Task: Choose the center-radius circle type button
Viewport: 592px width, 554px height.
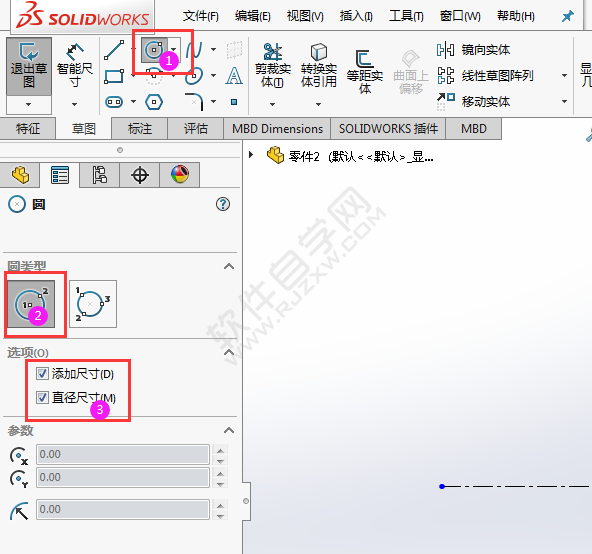Action: click(x=31, y=304)
